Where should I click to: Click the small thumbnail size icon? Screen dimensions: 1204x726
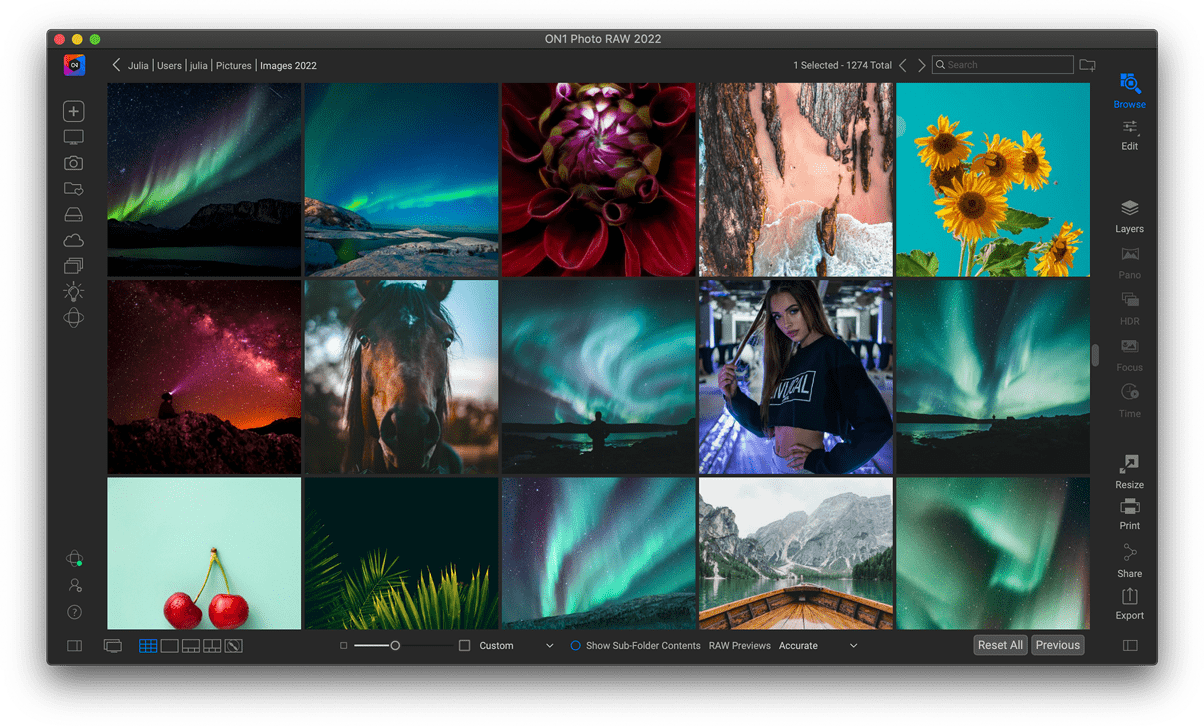pyautogui.click(x=343, y=646)
